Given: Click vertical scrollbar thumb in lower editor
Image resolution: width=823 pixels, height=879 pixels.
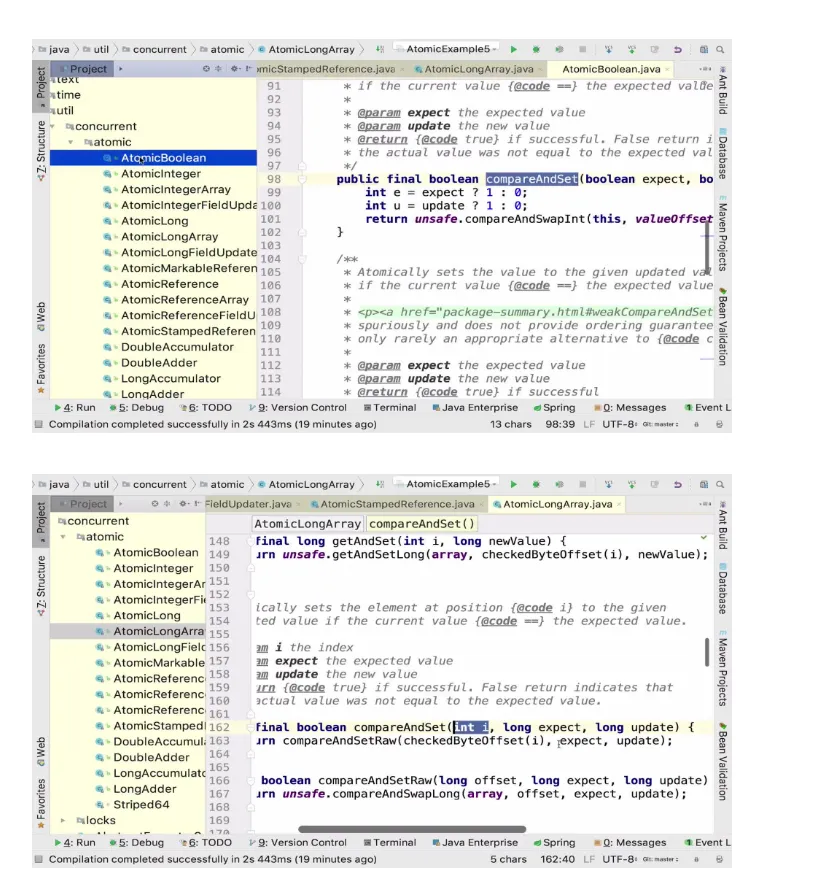Looking at the screenshot, I should click(708, 652).
